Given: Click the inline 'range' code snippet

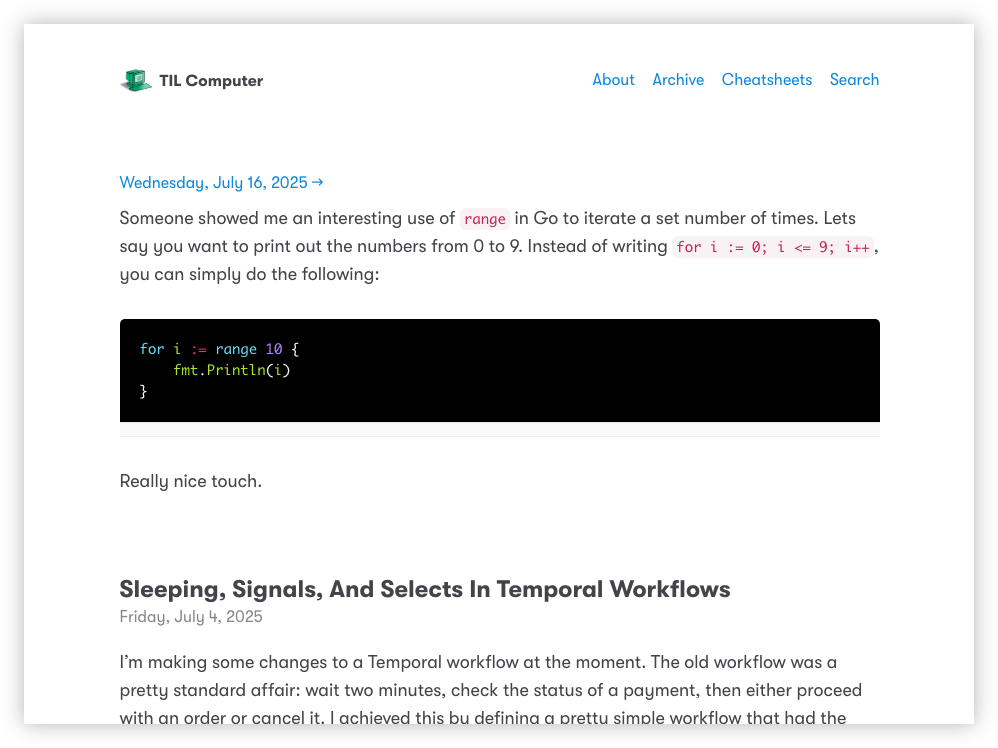Looking at the screenshot, I should click(485, 219).
